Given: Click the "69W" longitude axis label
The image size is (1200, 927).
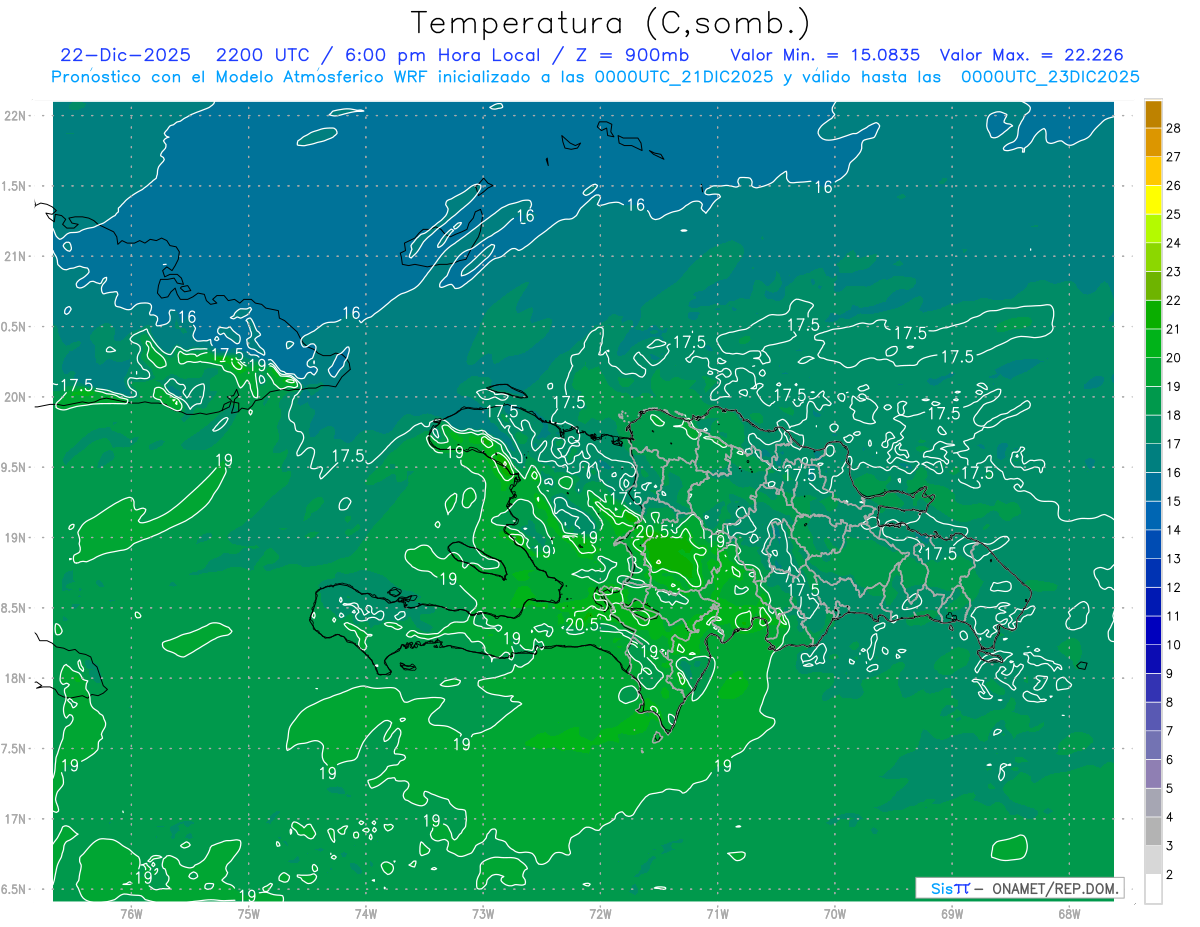Looking at the screenshot, I should pyautogui.click(x=952, y=913).
